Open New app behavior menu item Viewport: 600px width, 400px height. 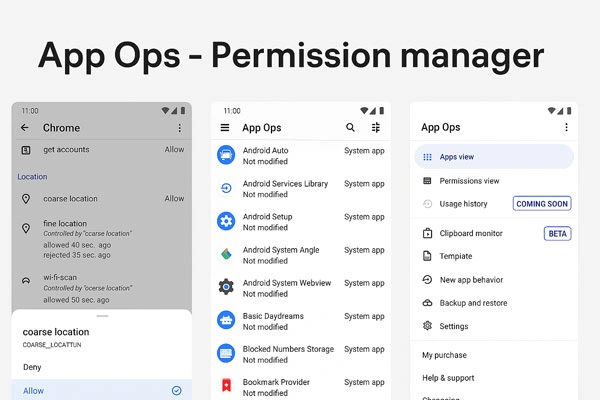click(494, 280)
